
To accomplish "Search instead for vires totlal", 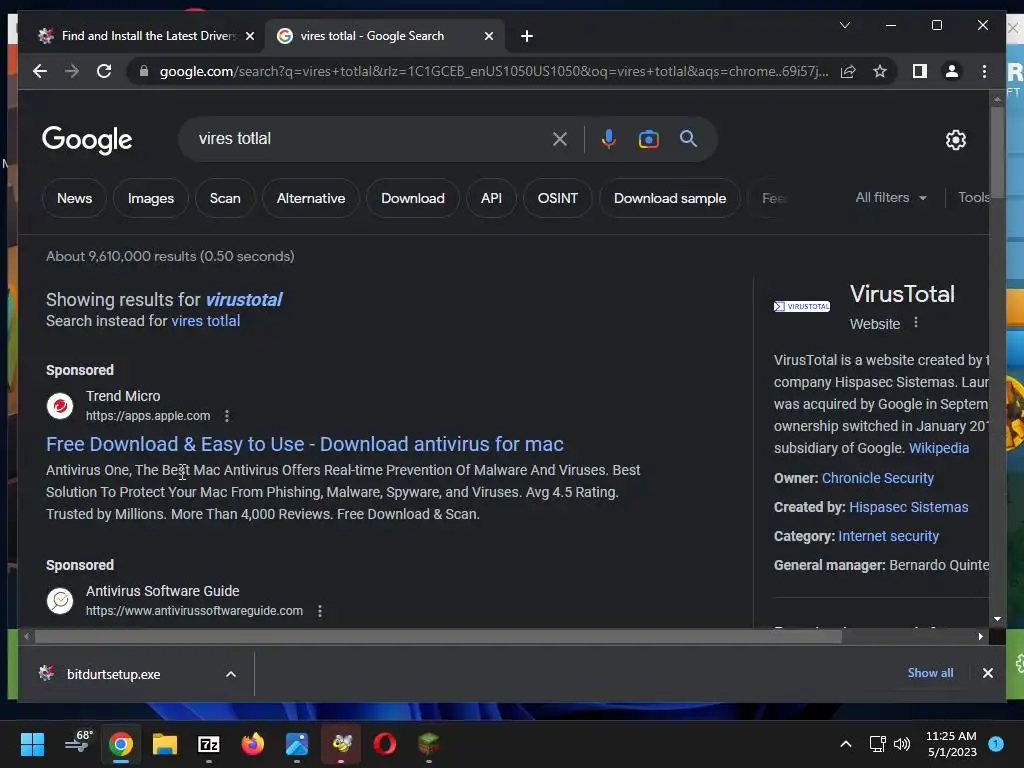I will (206, 321).
